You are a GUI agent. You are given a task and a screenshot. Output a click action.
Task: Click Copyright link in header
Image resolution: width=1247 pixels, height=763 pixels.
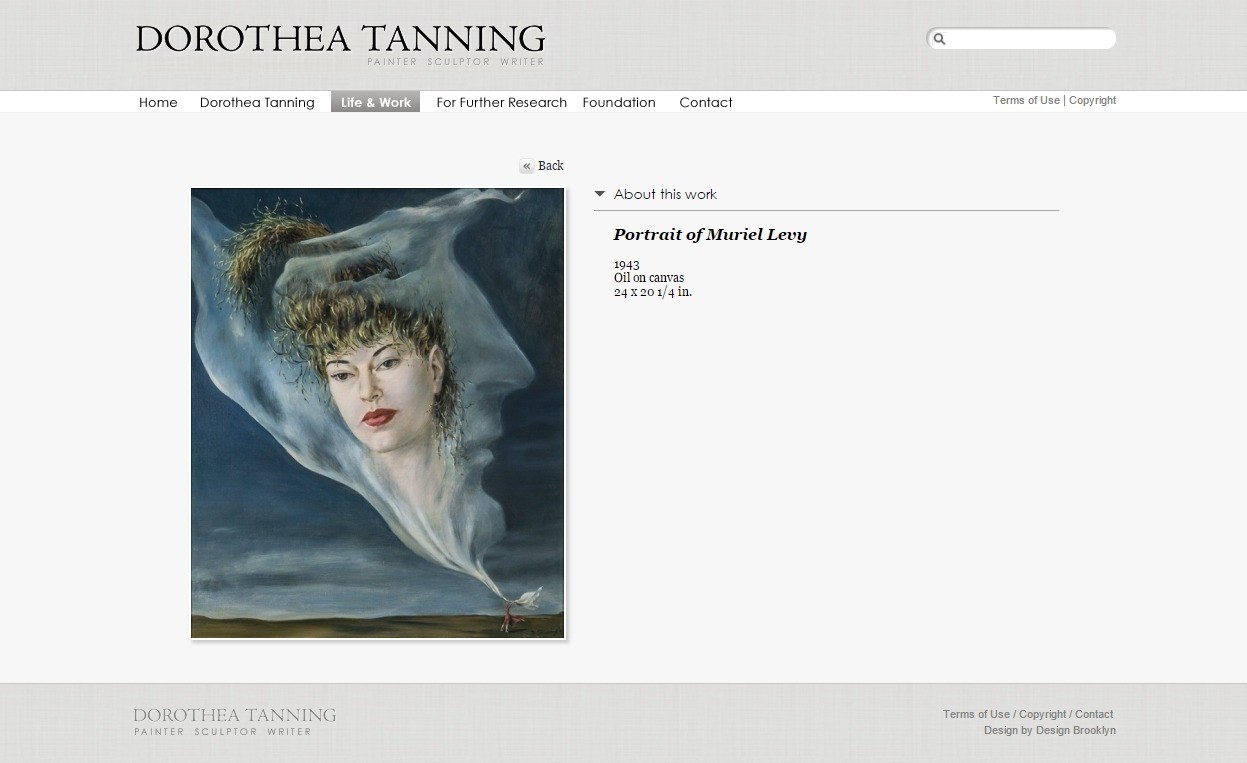pyautogui.click(x=1092, y=100)
